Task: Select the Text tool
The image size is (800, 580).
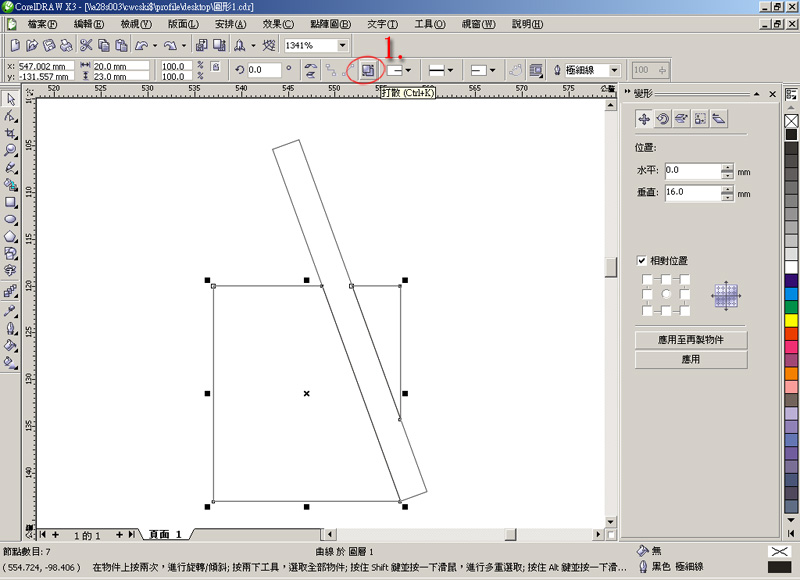Action: (10, 270)
